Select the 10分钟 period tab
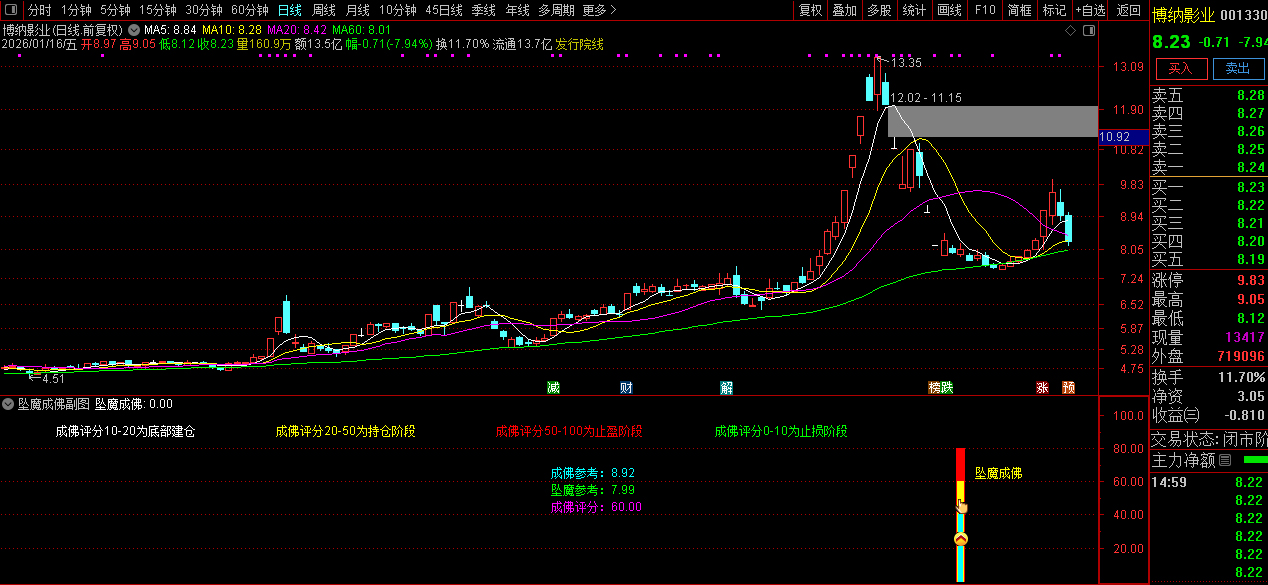This screenshot has height=585, width=1268. coord(398,10)
